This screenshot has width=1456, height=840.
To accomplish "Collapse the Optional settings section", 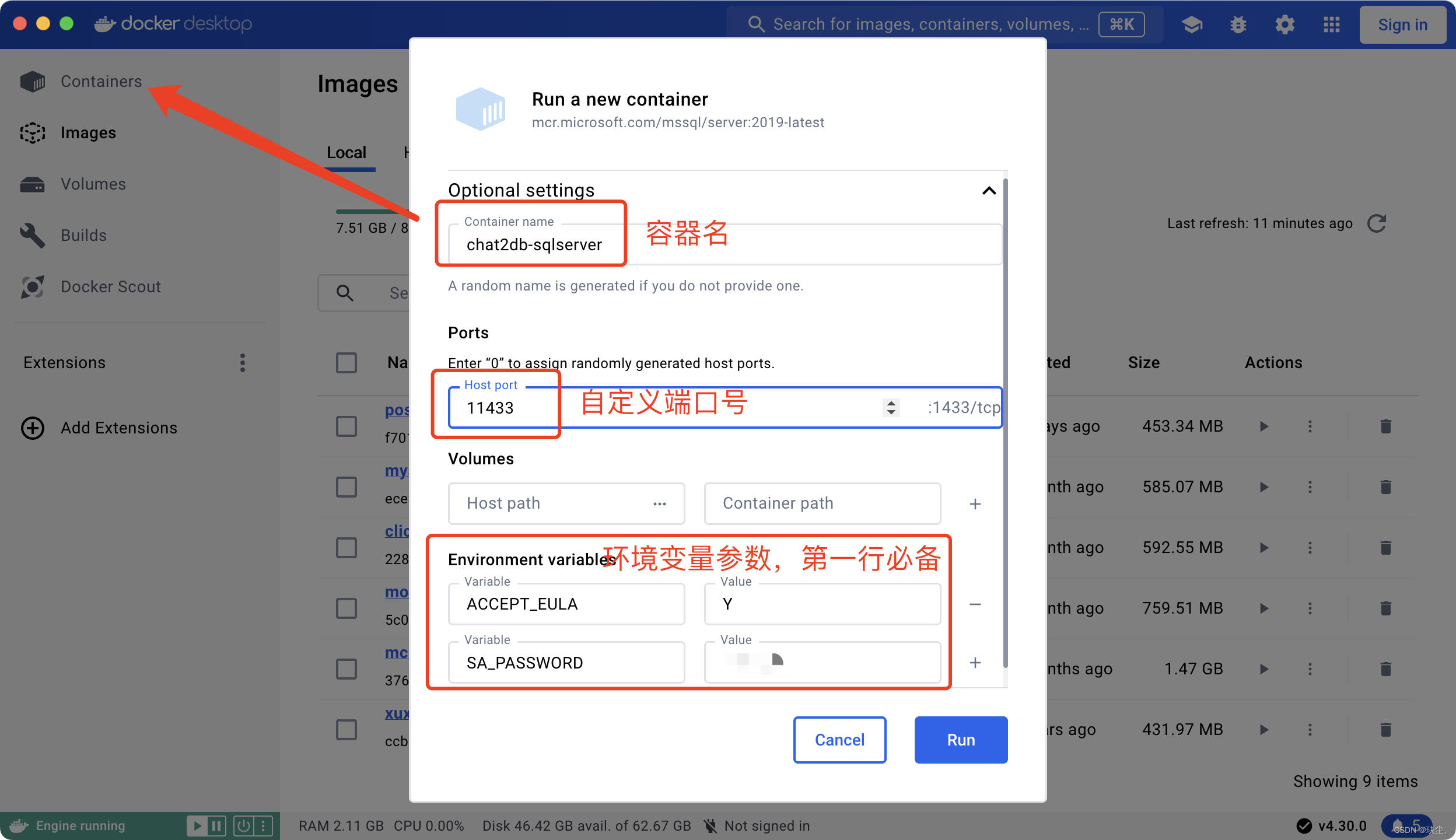I will coord(989,191).
